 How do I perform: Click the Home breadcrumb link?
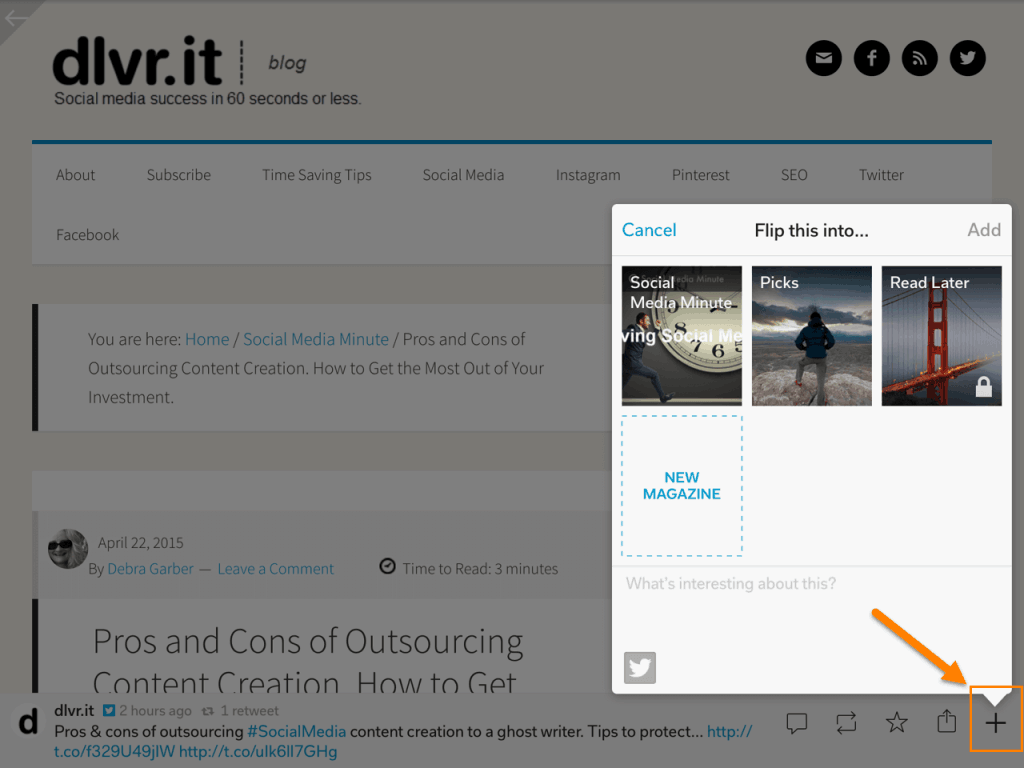coord(207,340)
